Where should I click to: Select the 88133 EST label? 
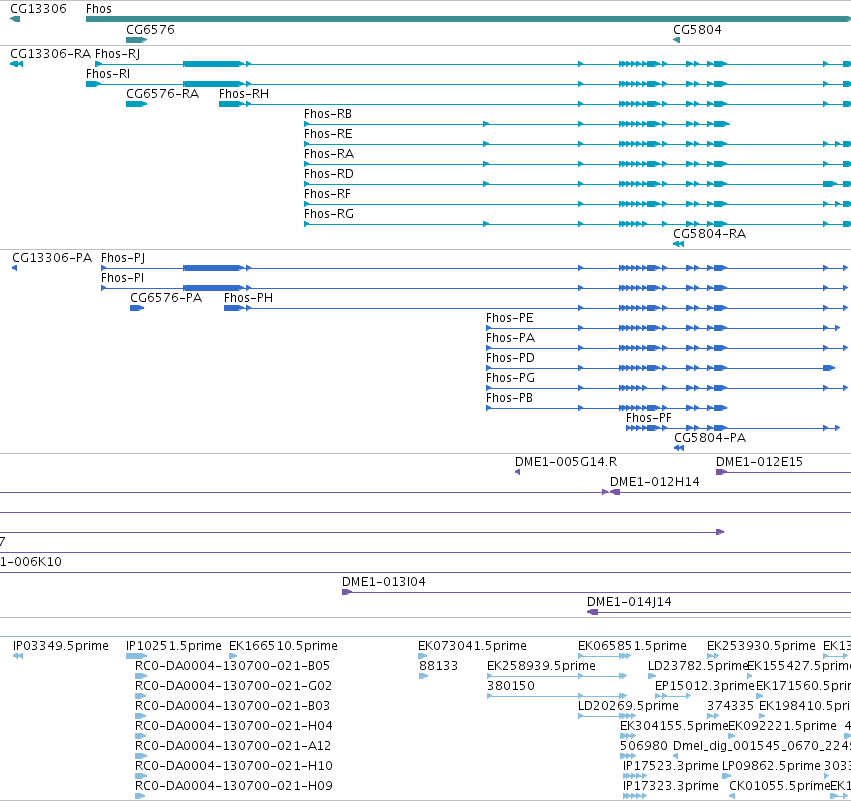point(439,665)
